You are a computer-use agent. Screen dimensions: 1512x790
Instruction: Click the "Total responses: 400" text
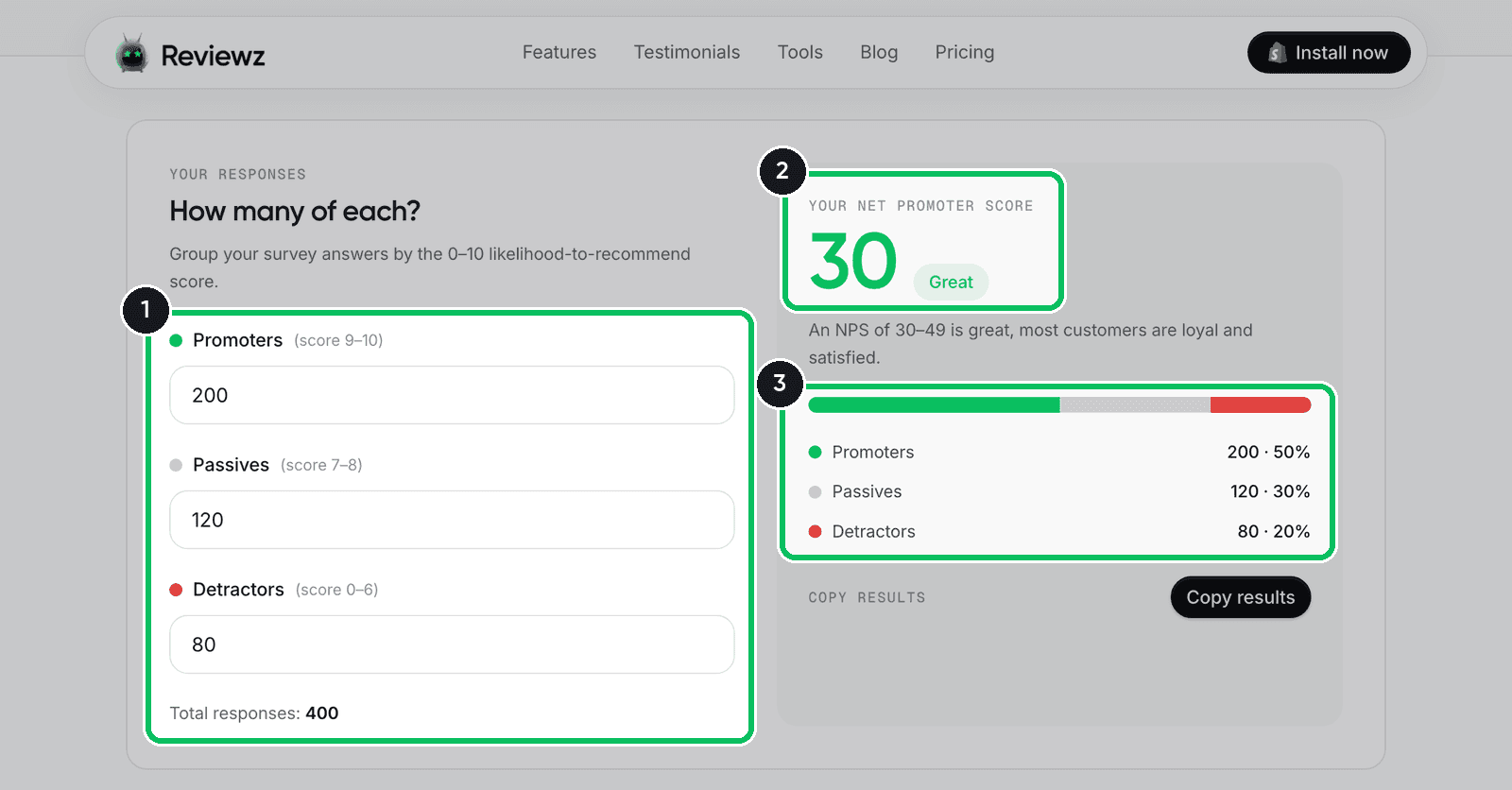coord(254,713)
